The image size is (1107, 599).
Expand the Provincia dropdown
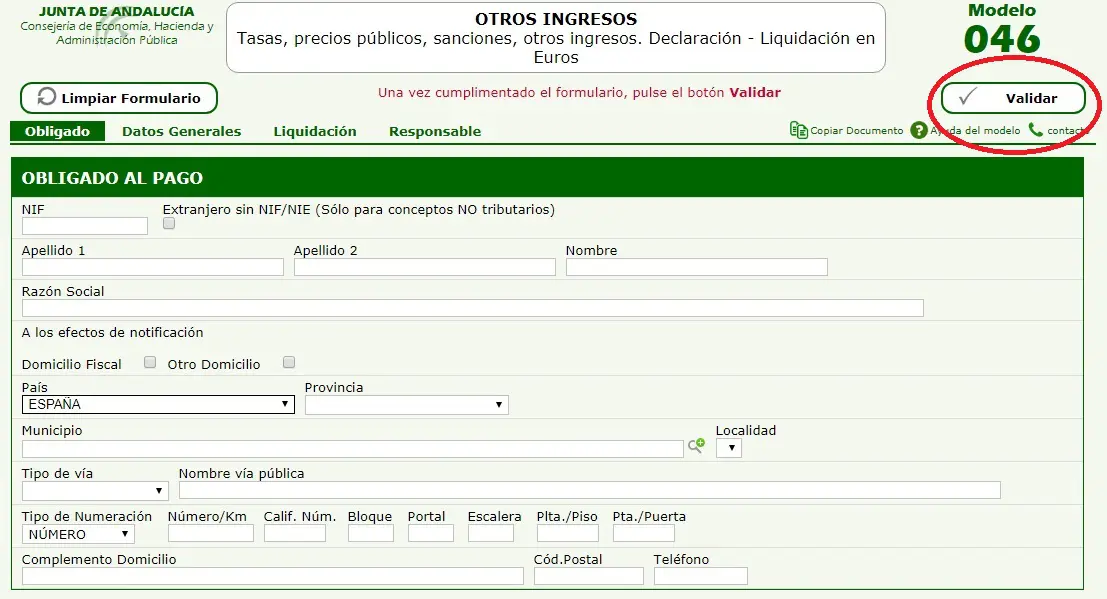[406, 405]
